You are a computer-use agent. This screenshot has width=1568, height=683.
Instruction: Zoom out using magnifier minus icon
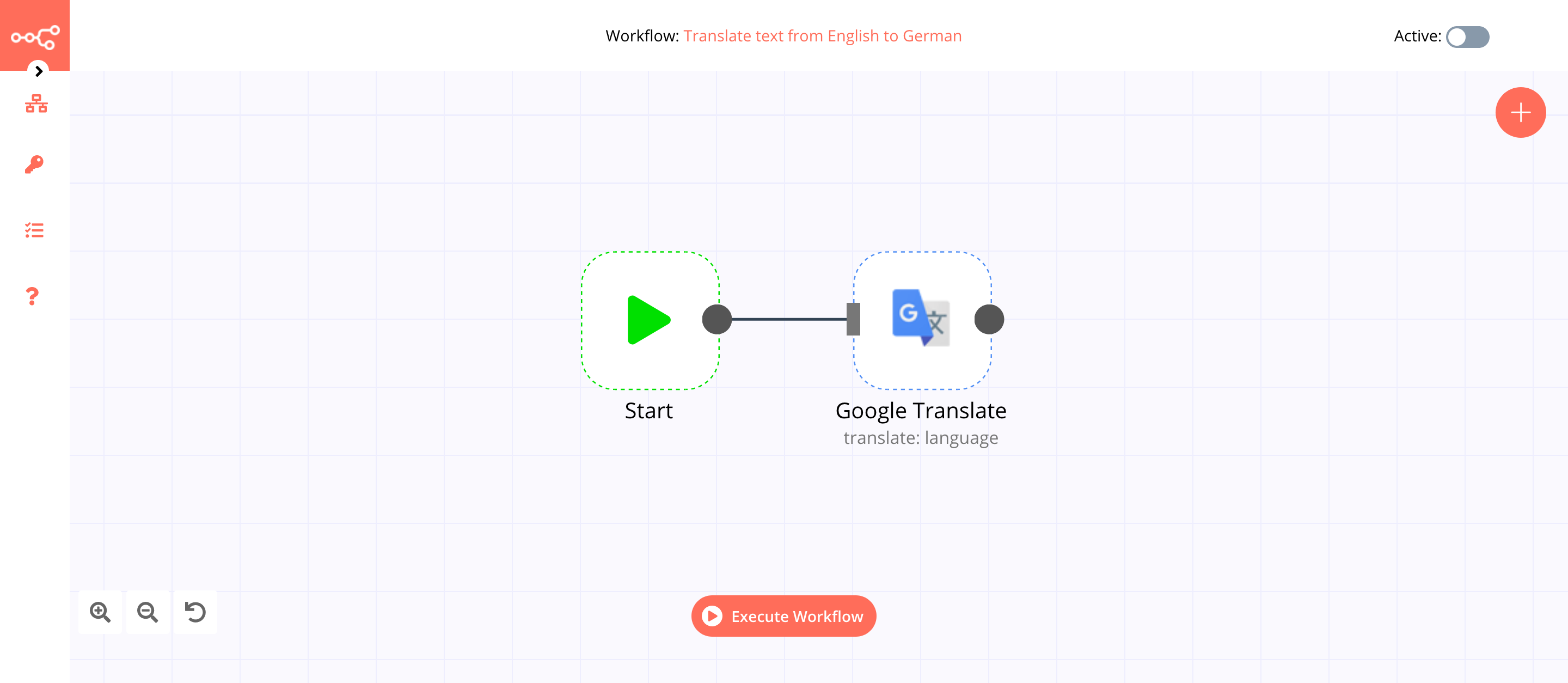(149, 612)
